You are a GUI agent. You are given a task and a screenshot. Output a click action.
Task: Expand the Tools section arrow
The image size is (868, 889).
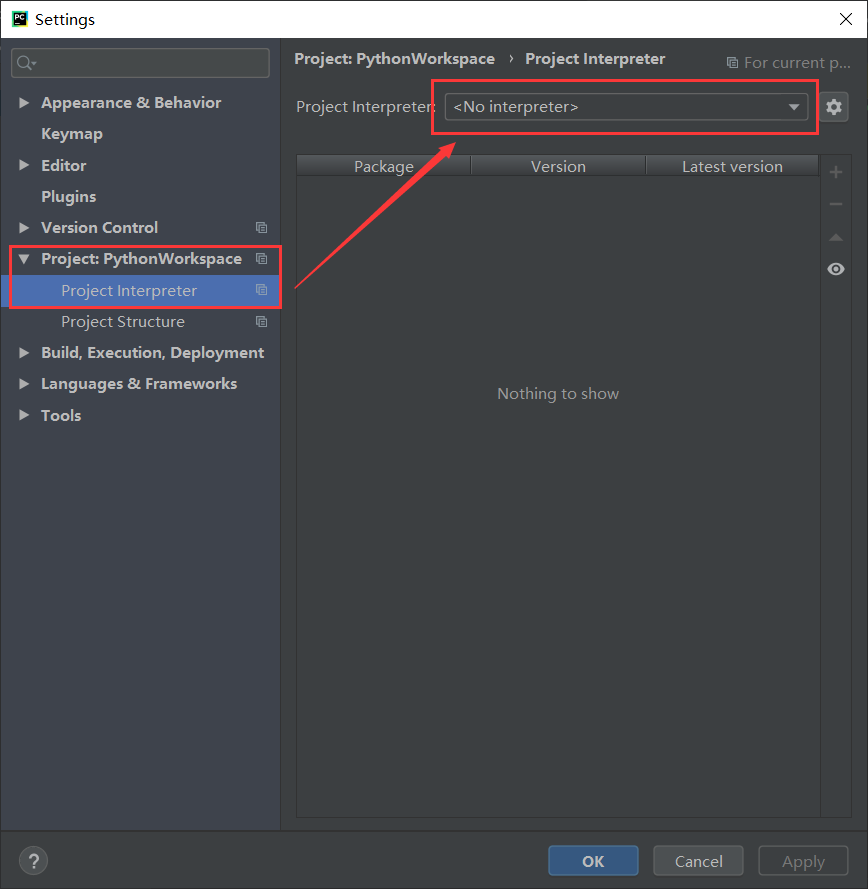[24, 415]
